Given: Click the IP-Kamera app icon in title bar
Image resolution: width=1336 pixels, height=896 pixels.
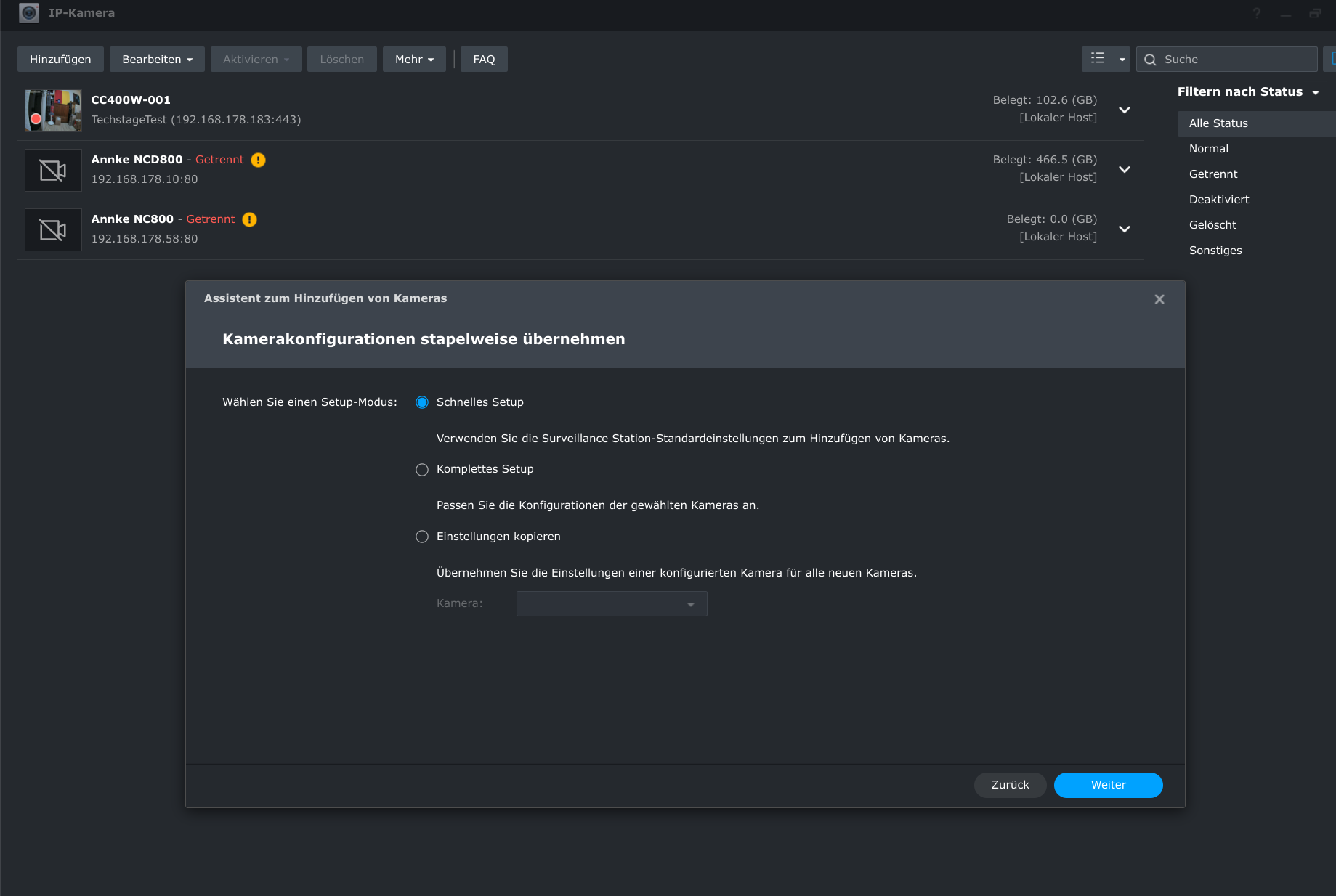Looking at the screenshot, I should tap(29, 13).
